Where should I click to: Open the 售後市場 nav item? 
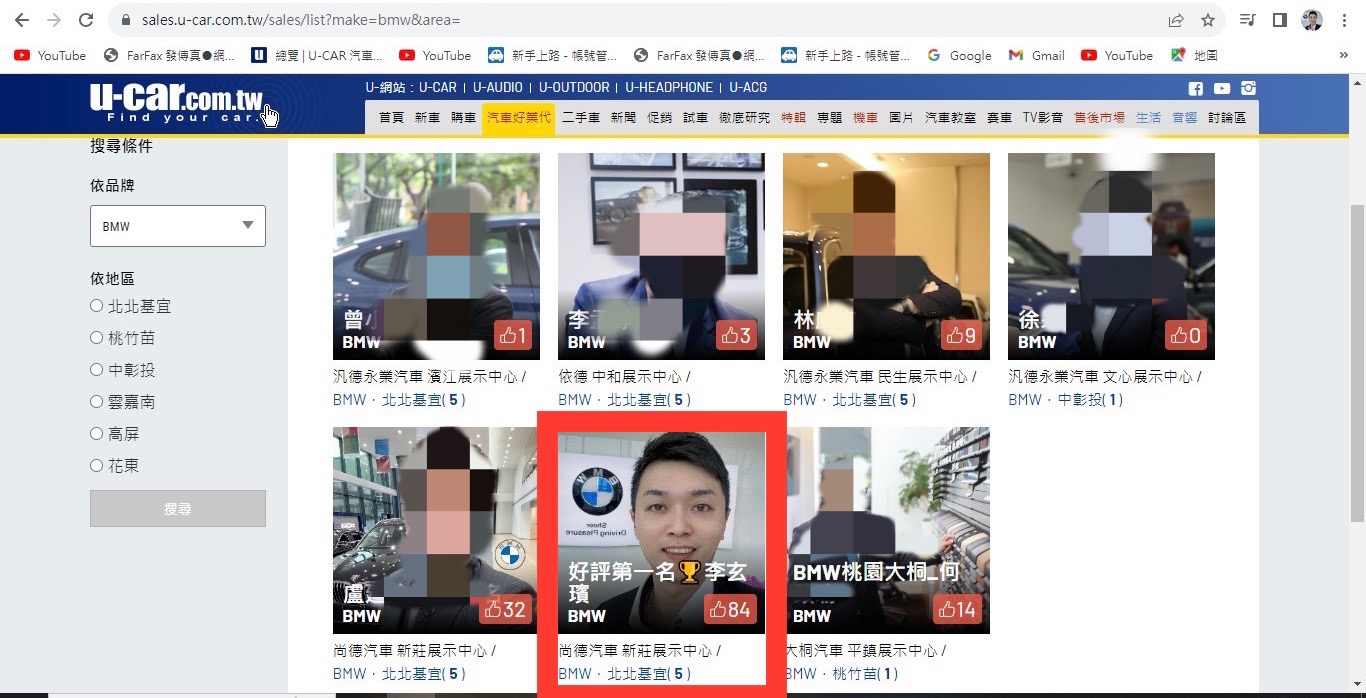1099,118
